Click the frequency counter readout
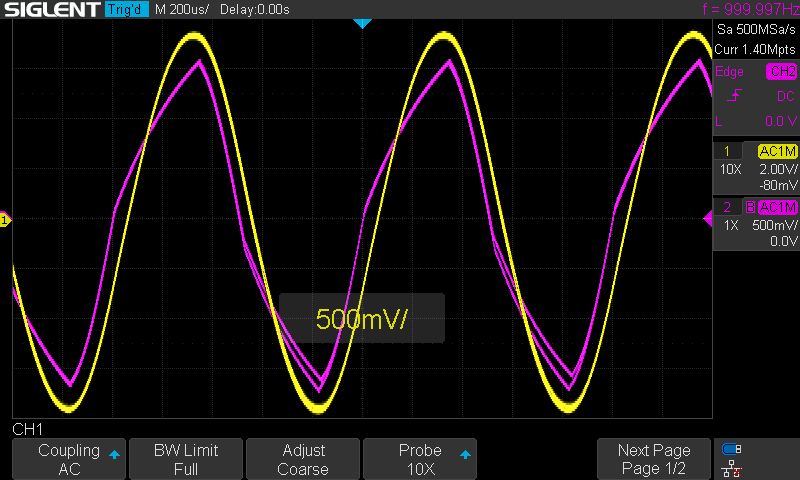The width and height of the screenshot is (800, 480). (751, 9)
